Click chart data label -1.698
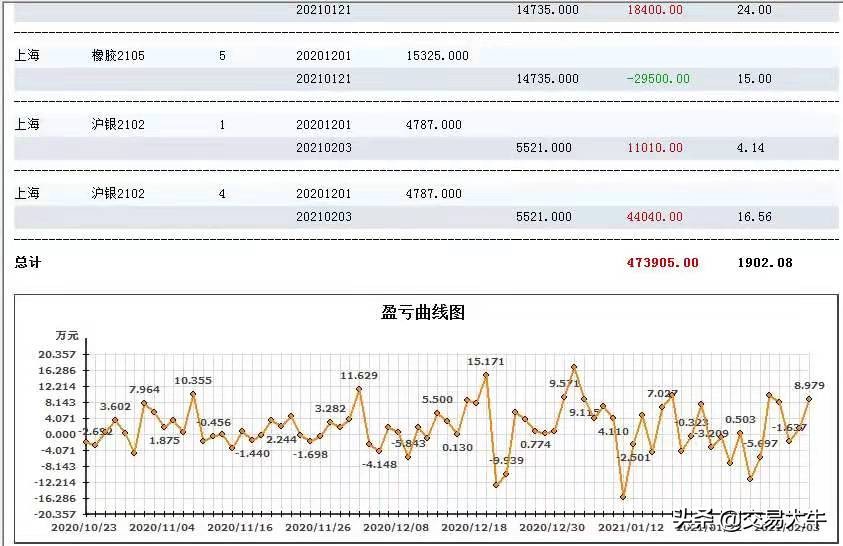 click(310, 455)
